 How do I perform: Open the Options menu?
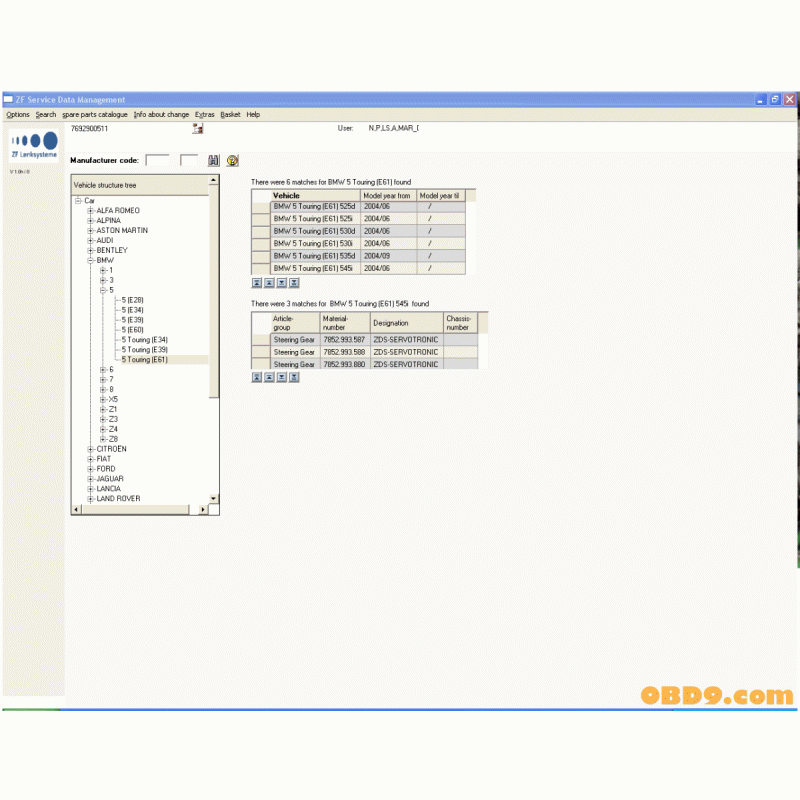[18, 115]
